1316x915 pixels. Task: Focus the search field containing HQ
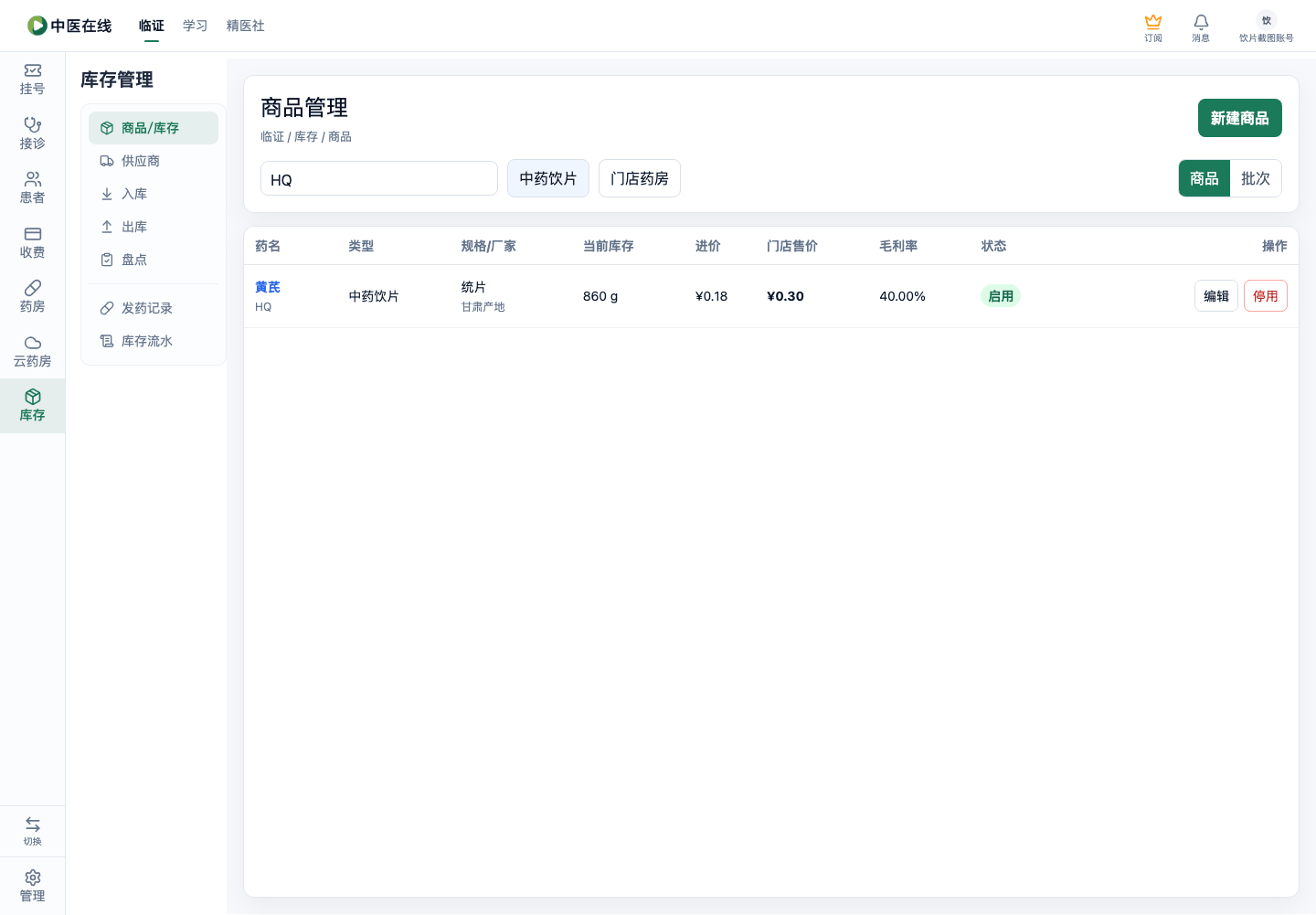pyautogui.click(x=379, y=178)
